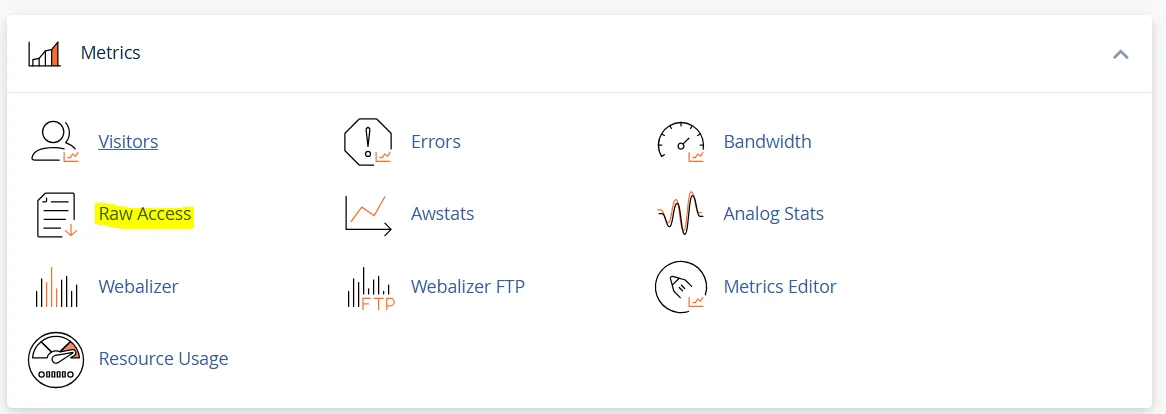1166x414 pixels.
Task: Select the Analog Stats link
Action: 773,214
